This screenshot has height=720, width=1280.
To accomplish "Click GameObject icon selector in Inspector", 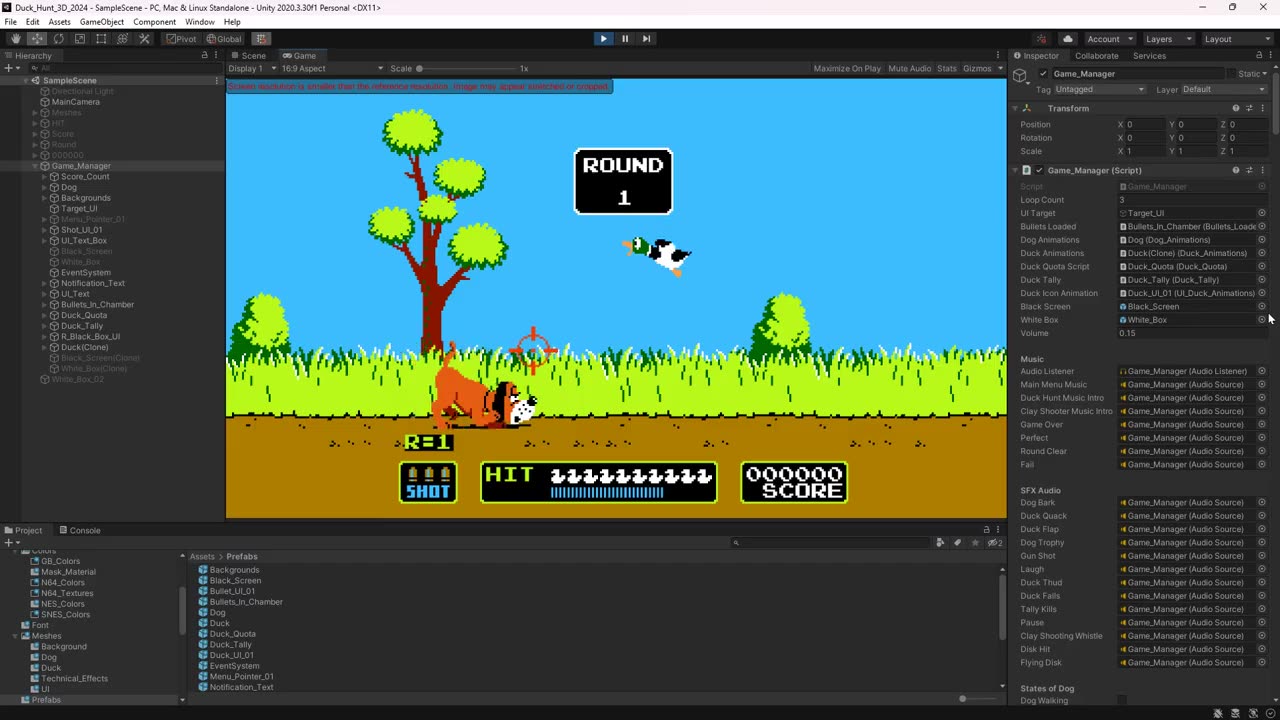I will (1020, 75).
